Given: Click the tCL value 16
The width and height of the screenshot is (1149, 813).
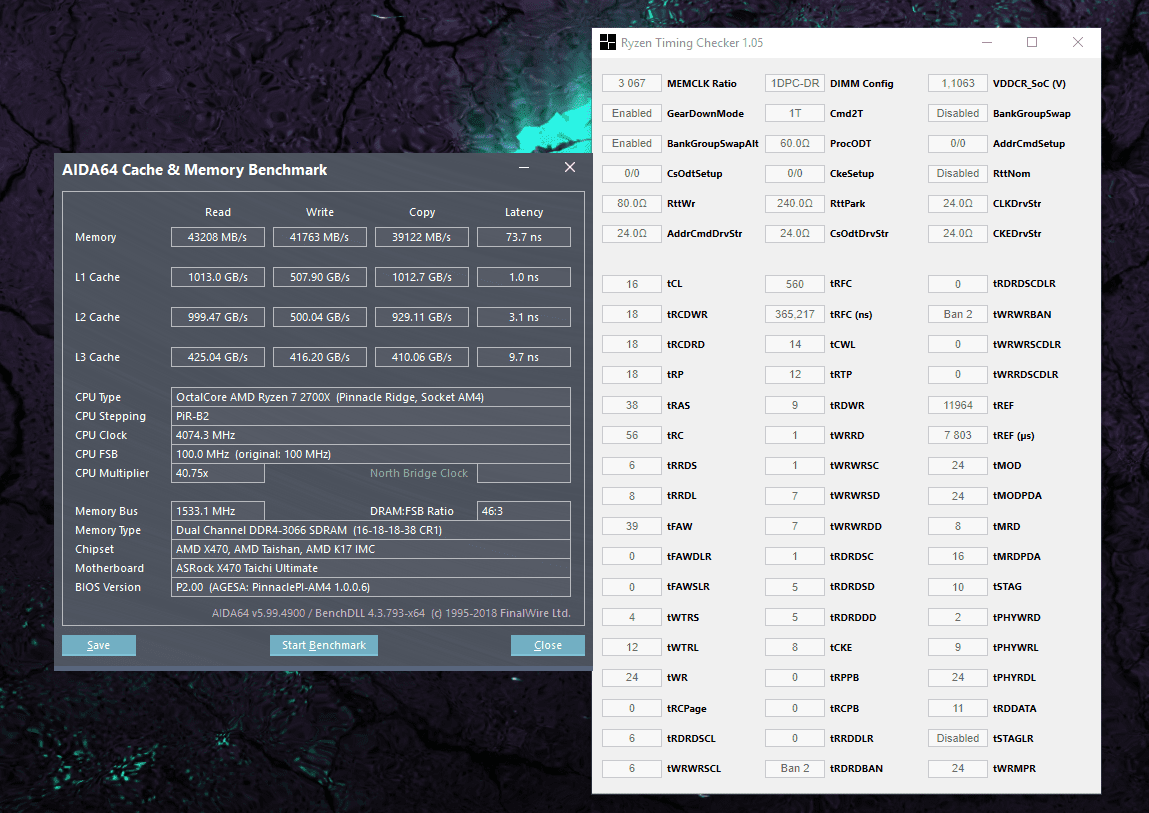Looking at the screenshot, I should 632,284.
